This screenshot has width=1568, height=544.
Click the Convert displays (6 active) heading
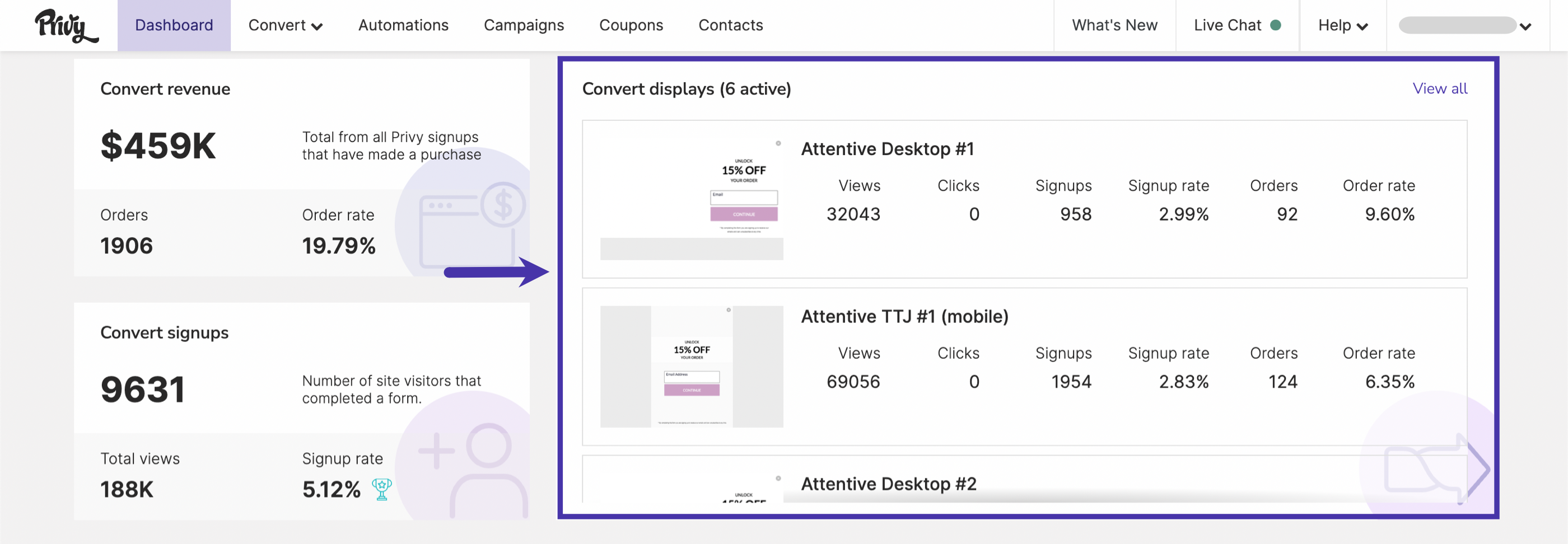click(x=687, y=89)
